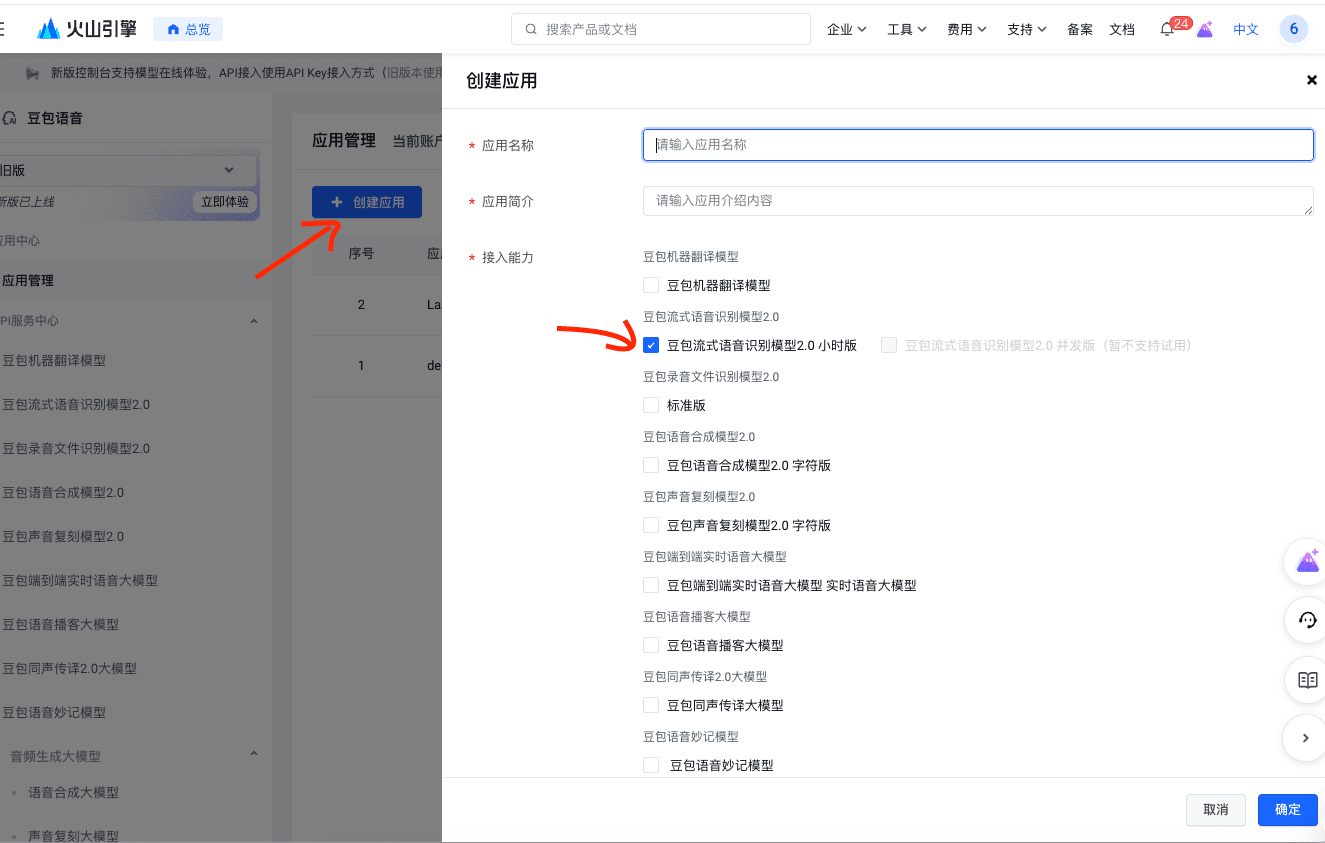Open the floating AI assistant button
Screen dimensions: 1325x843
pos(1307,563)
